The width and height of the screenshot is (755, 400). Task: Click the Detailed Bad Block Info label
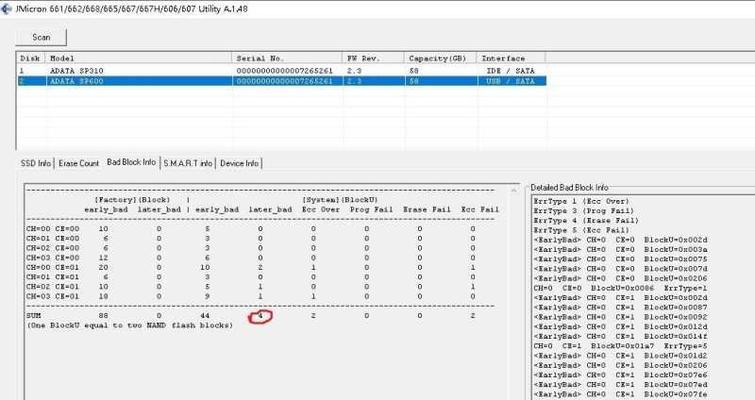pos(570,187)
